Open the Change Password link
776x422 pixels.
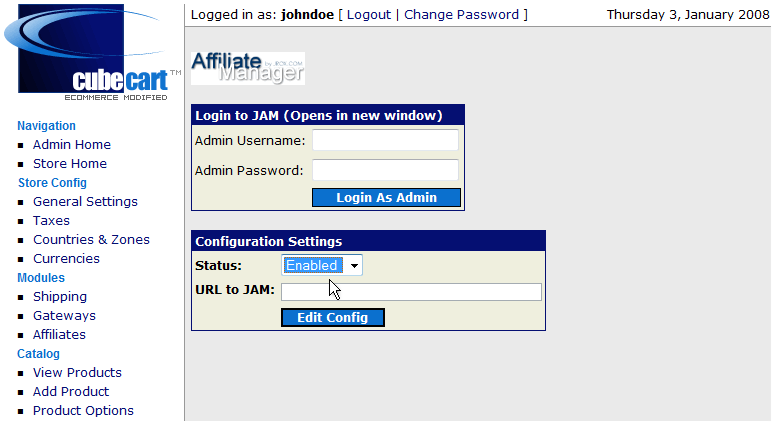tap(462, 15)
